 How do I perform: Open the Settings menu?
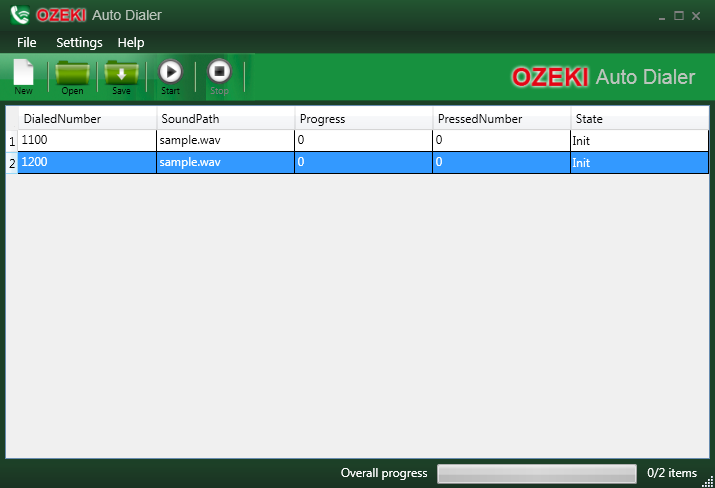pos(79,42)
